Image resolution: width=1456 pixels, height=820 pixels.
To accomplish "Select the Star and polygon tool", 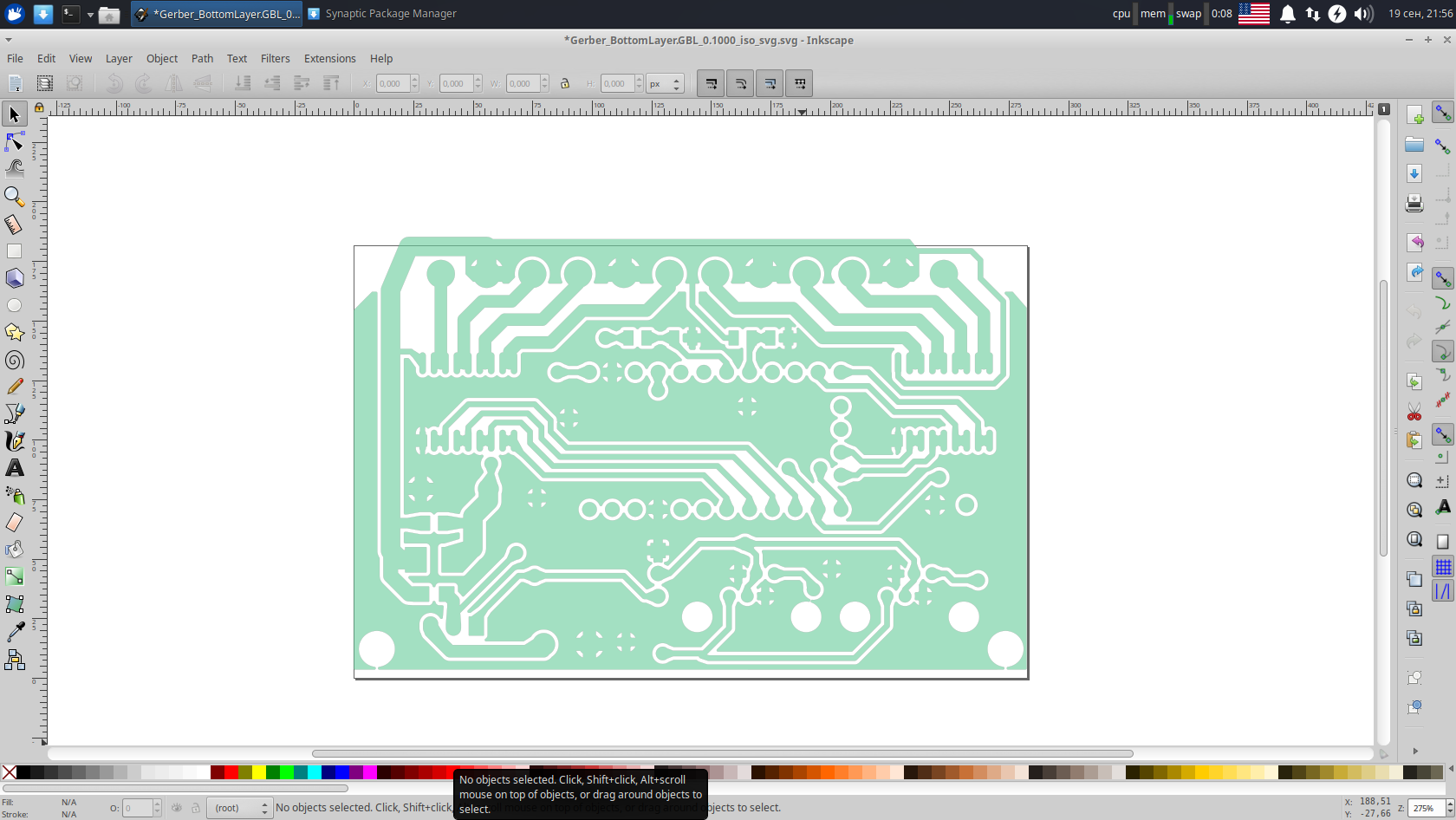I will [x=15, y=333].
